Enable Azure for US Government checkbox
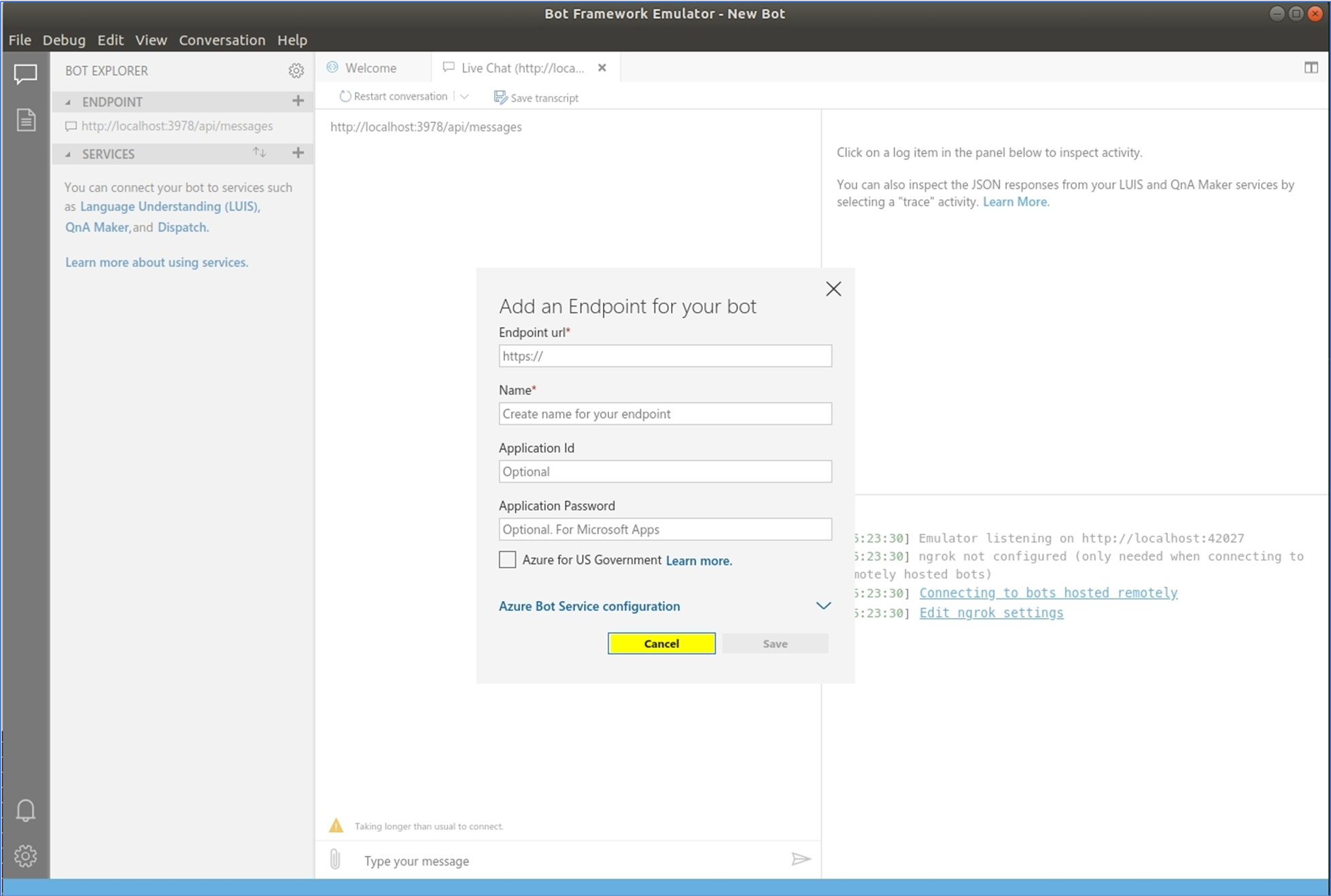The image size is (1331, 896). point(507,559)
